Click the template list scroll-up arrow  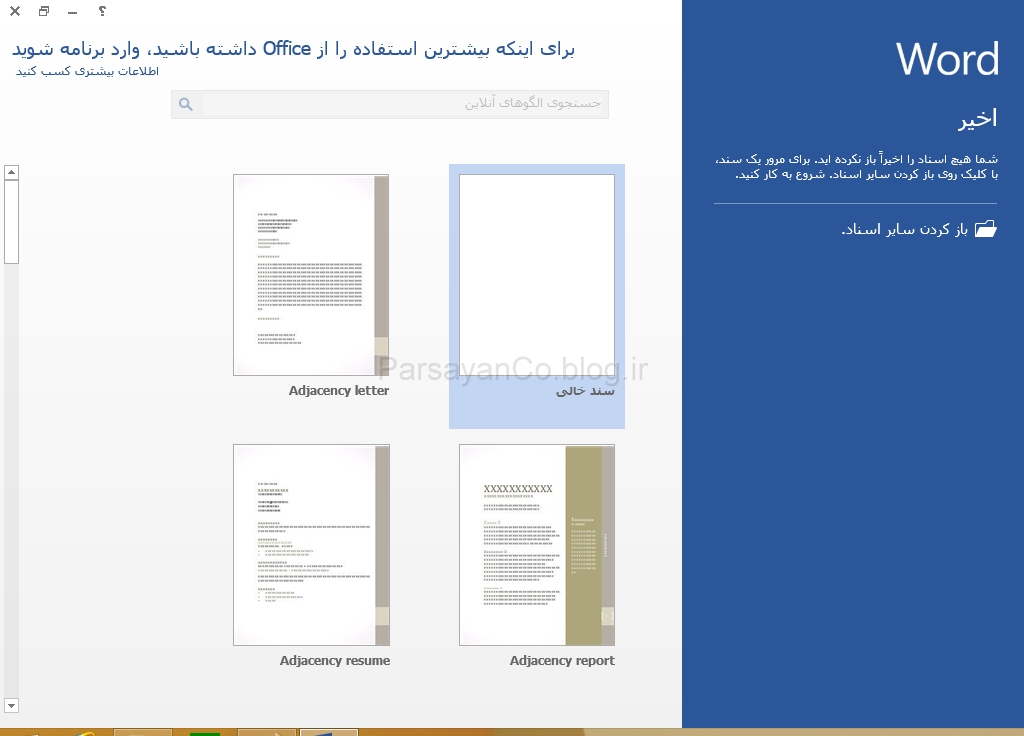click(x=11, y=172)
